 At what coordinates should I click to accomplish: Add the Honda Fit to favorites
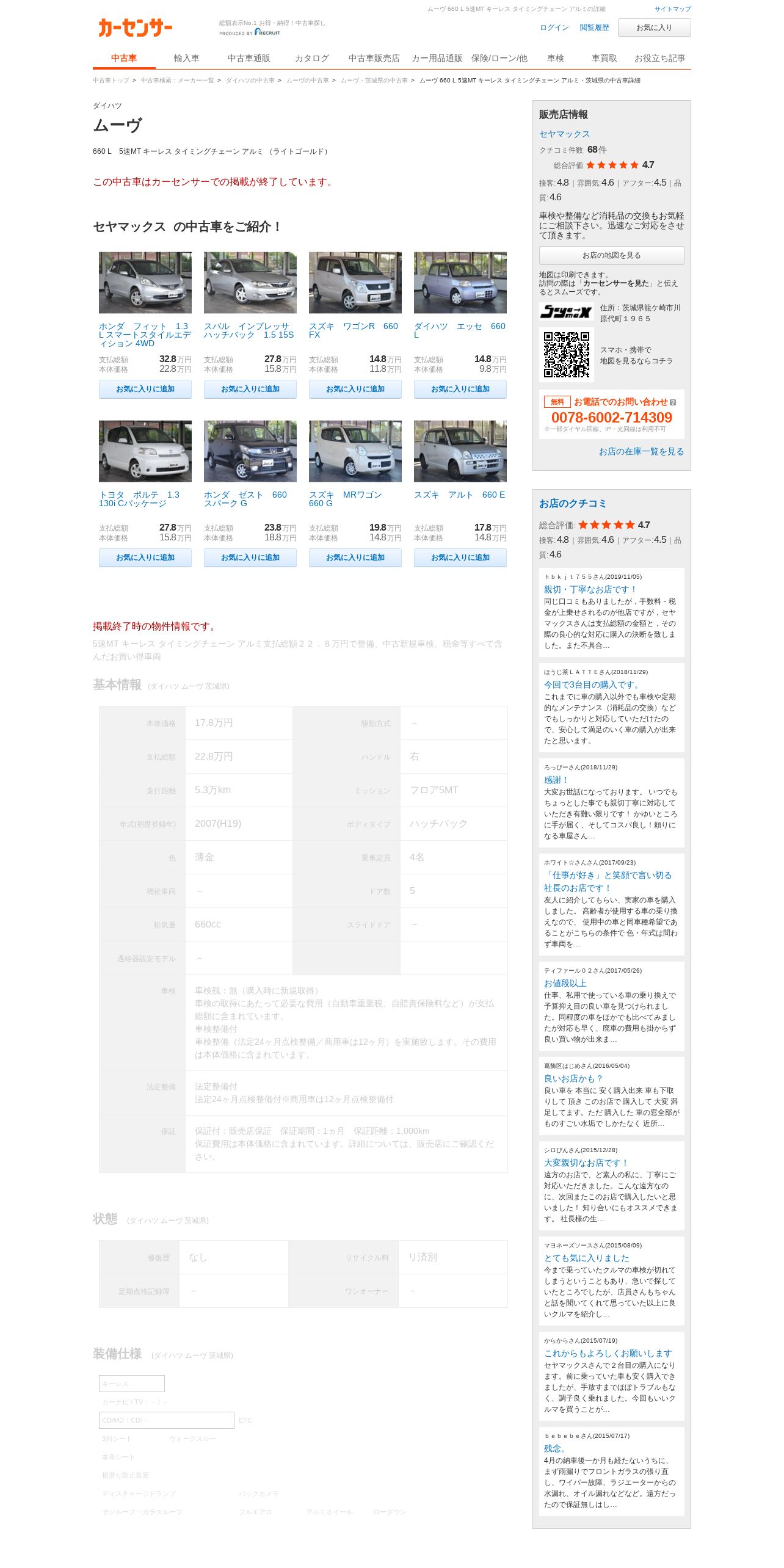[145, 389]
